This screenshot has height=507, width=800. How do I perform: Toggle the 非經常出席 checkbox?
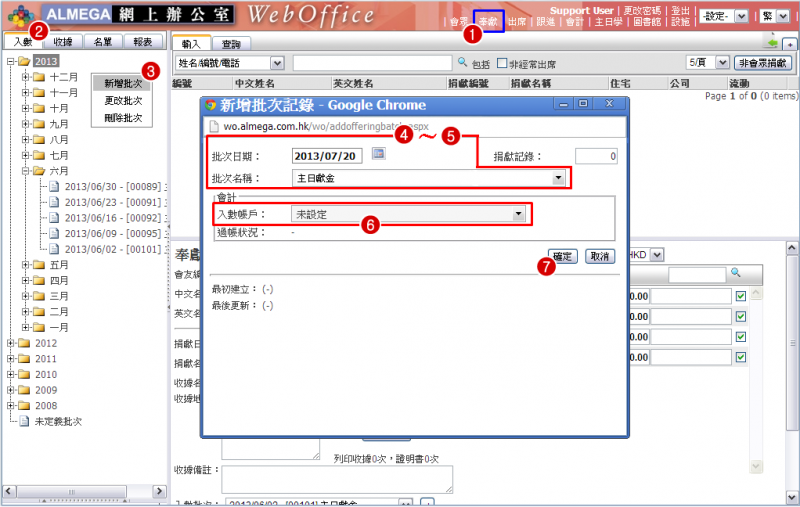click(502, 63)
